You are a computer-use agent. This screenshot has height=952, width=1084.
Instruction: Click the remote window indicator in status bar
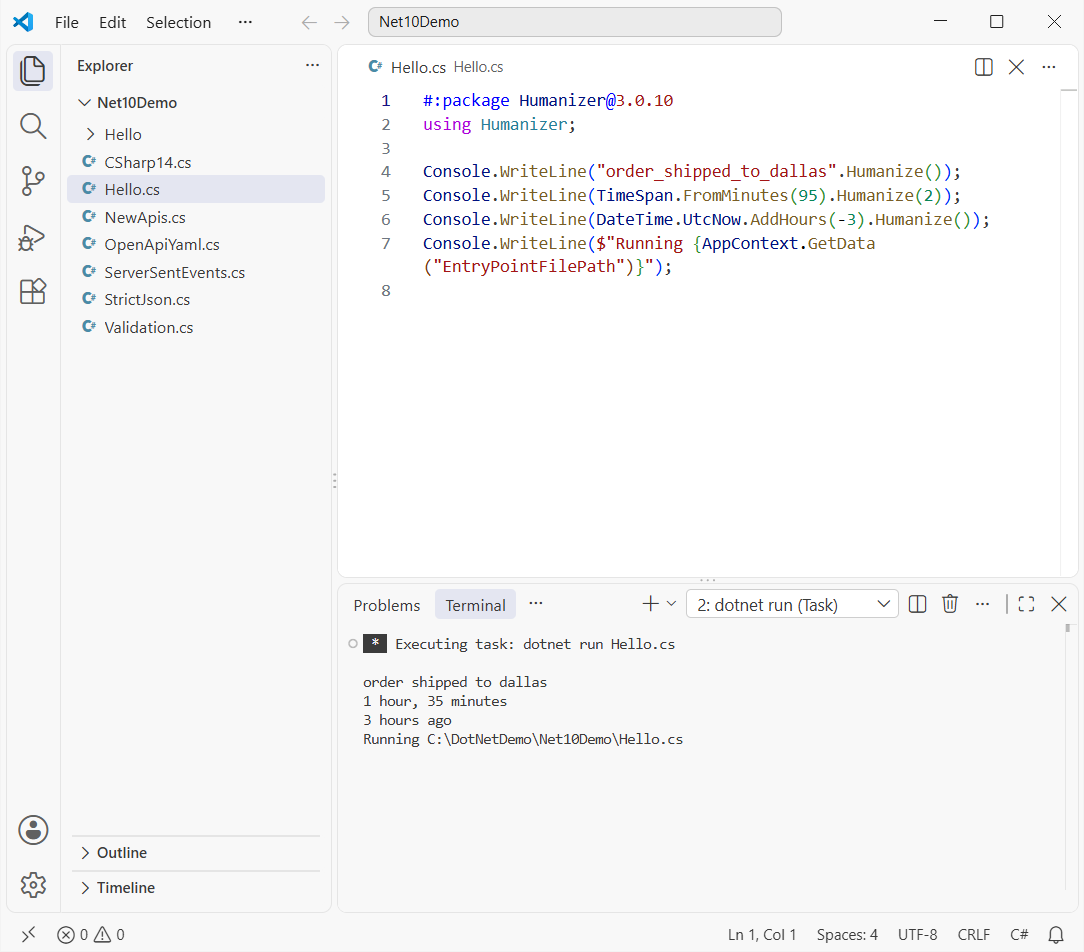[x=28, y=935]
